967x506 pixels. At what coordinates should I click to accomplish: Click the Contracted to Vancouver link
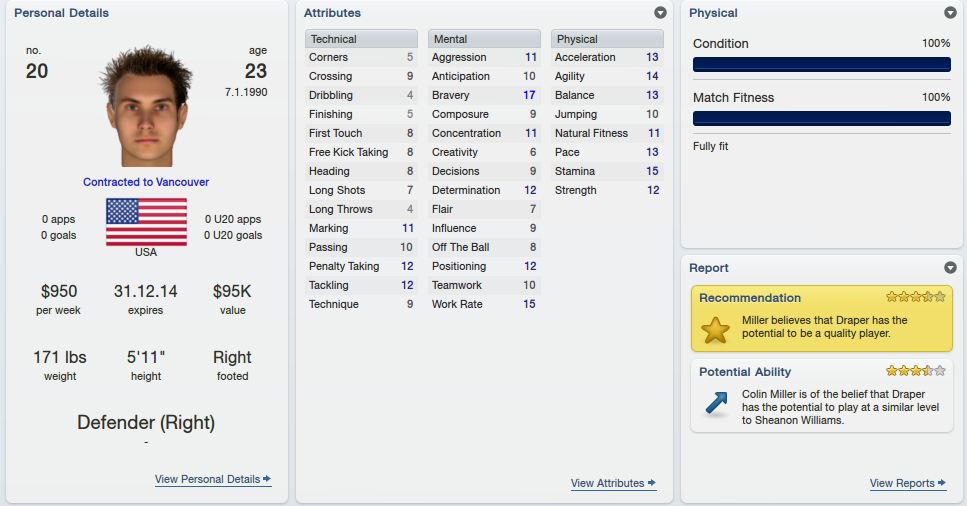(146, 182)
